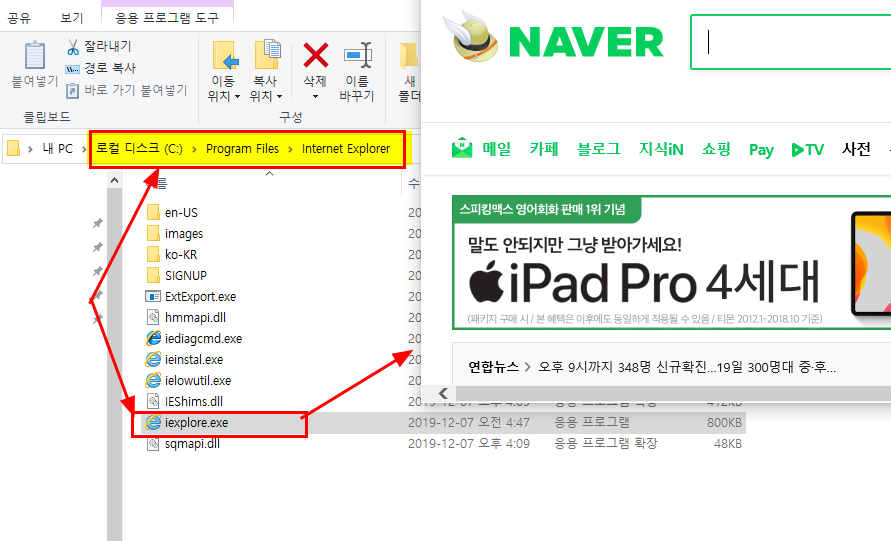Select ieinstal.exe file
Screen dimensions: 891x541
(x=194, y=360)
